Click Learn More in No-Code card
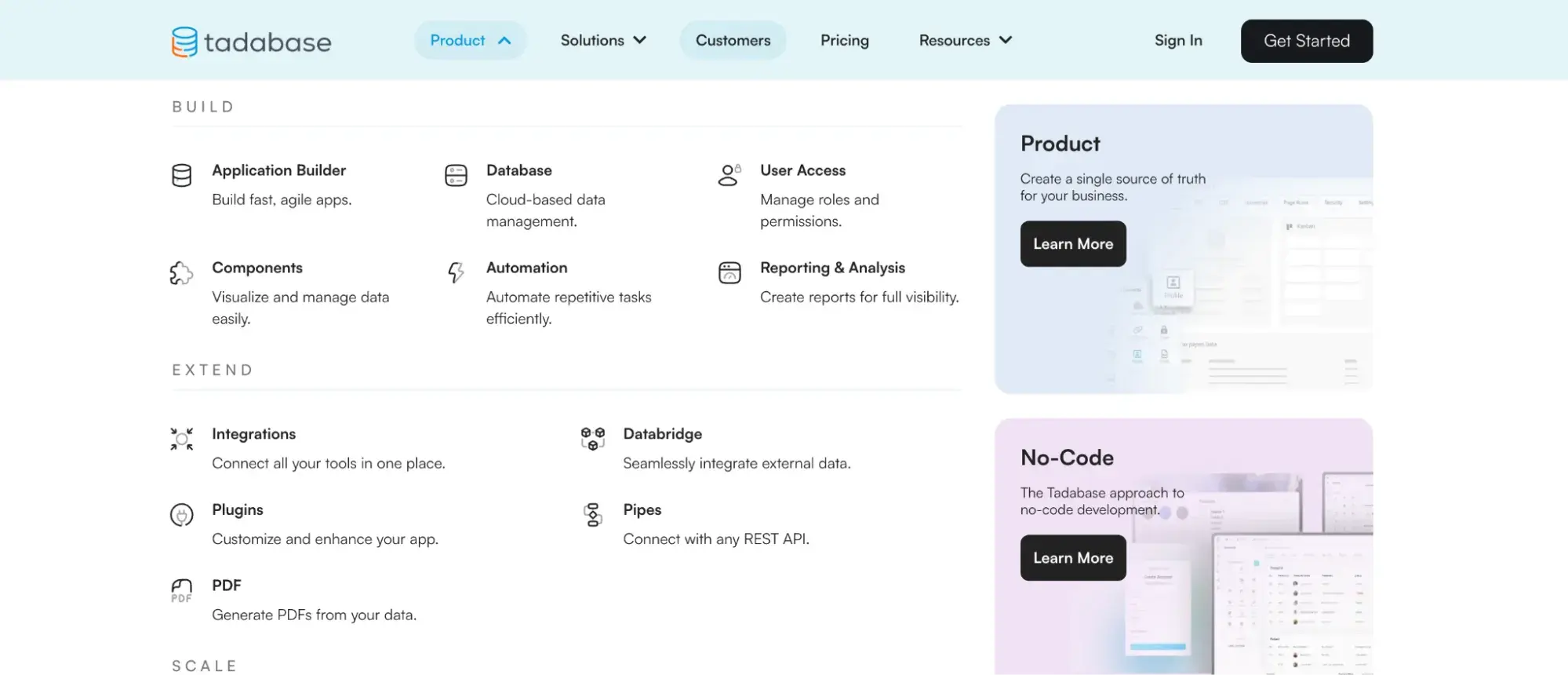Screen dimensions: 1568x675 1072,558
